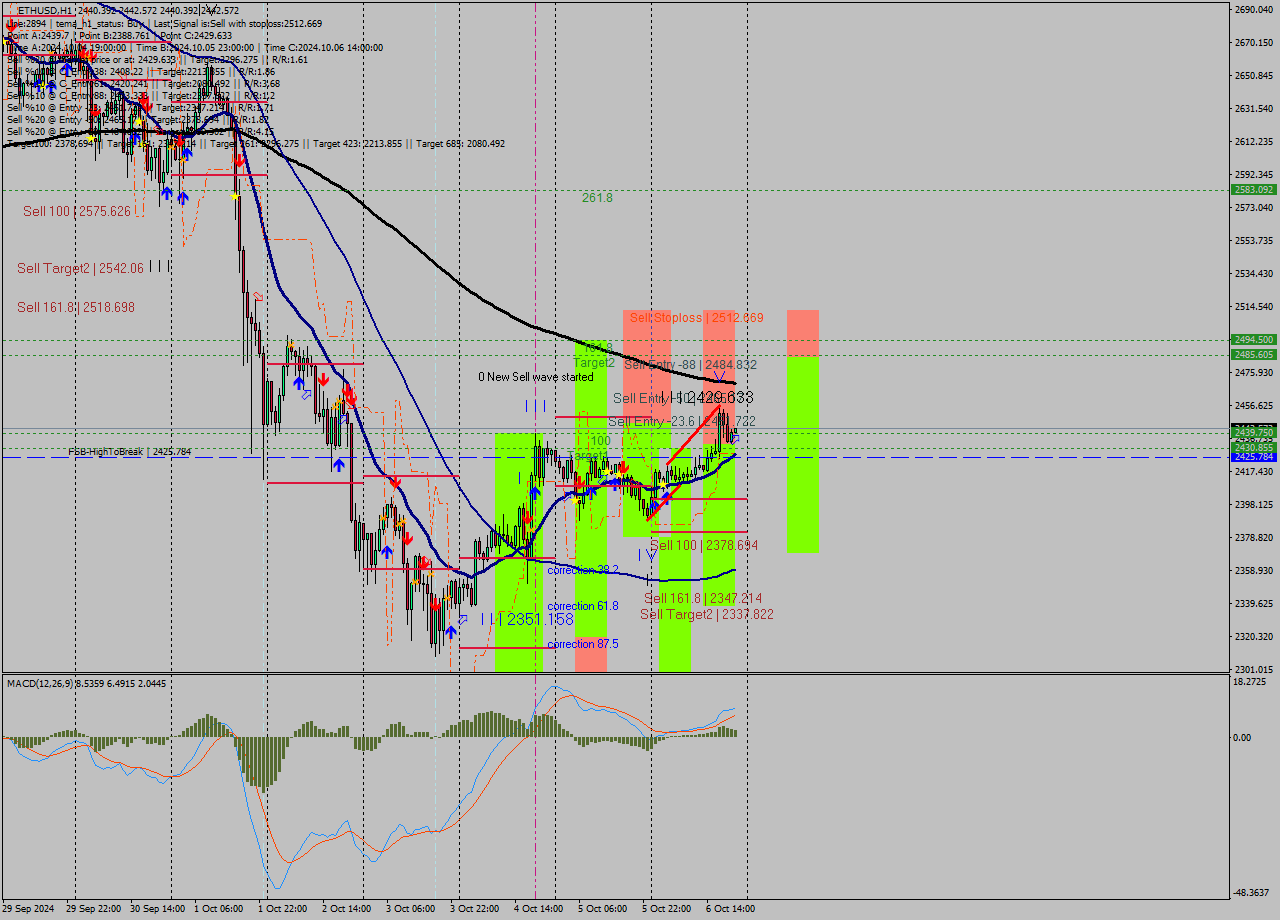
Task: Click the MACD(12,26,9) indicator label
Action: [x=86, y=683]
